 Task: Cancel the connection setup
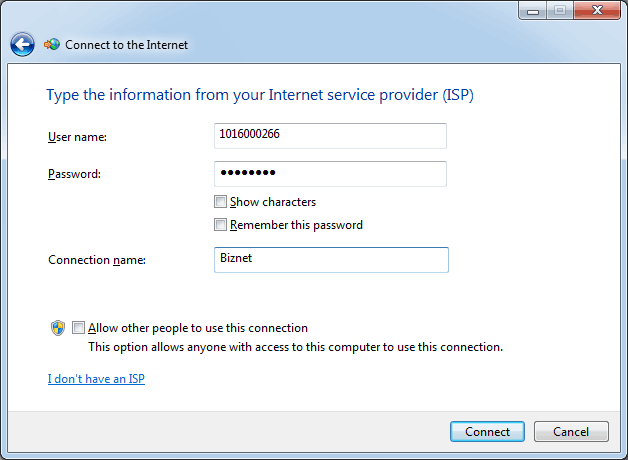click(x=571, y=432)
